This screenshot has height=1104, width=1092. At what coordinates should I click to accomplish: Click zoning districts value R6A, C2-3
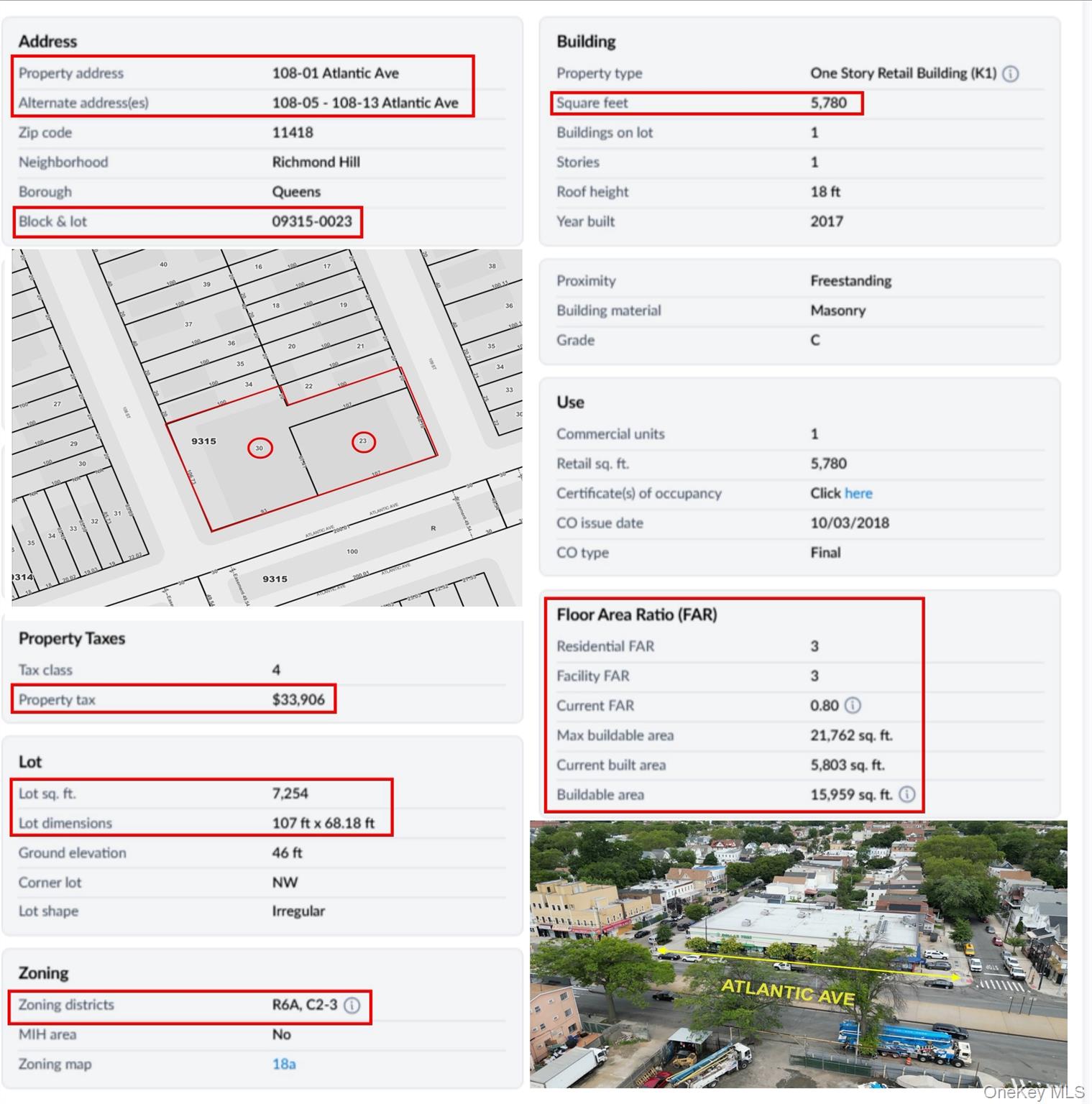click(305, 1004)
